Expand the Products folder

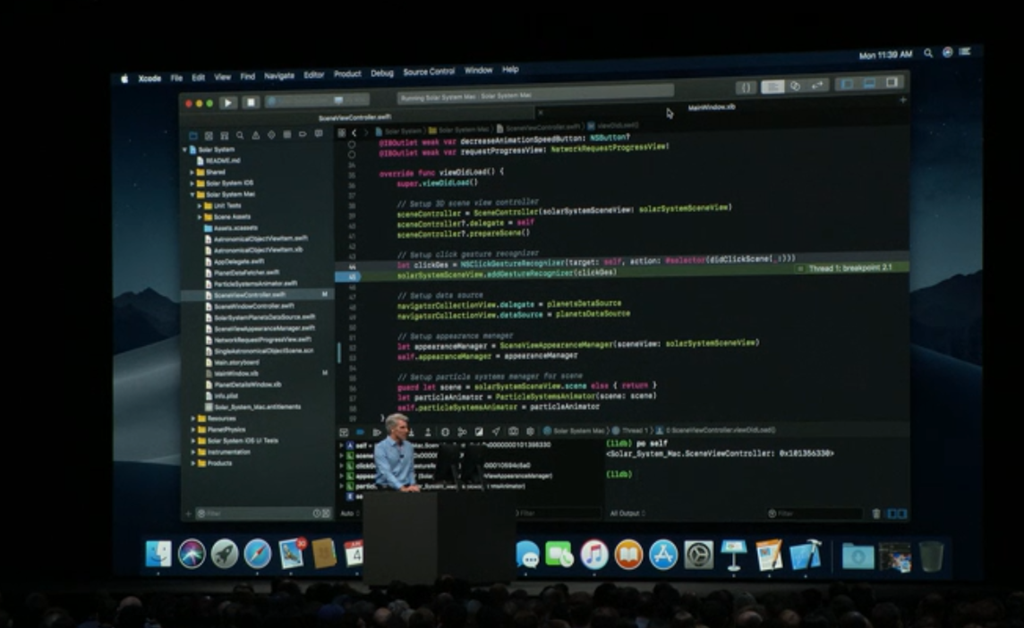coord(193,463)
